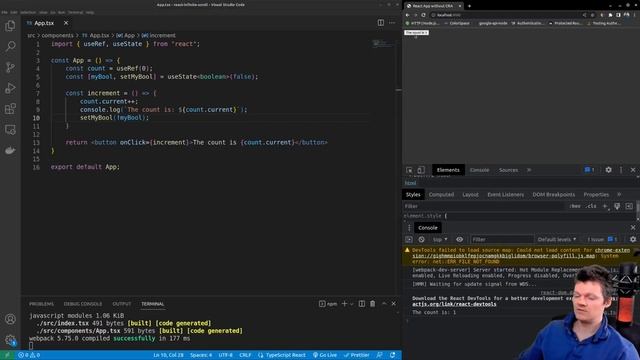Click the increment breadcrumb segment
The image size is (640, 360).
pyautogui.click(x=158, y=36)
